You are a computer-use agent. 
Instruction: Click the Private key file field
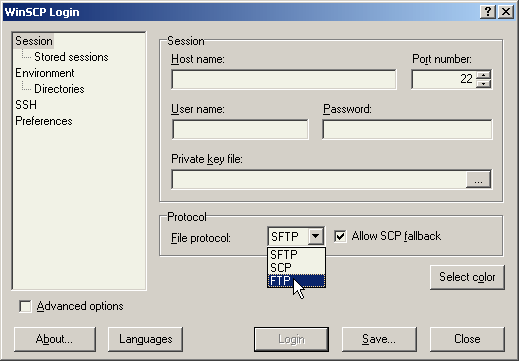(319, 179)
